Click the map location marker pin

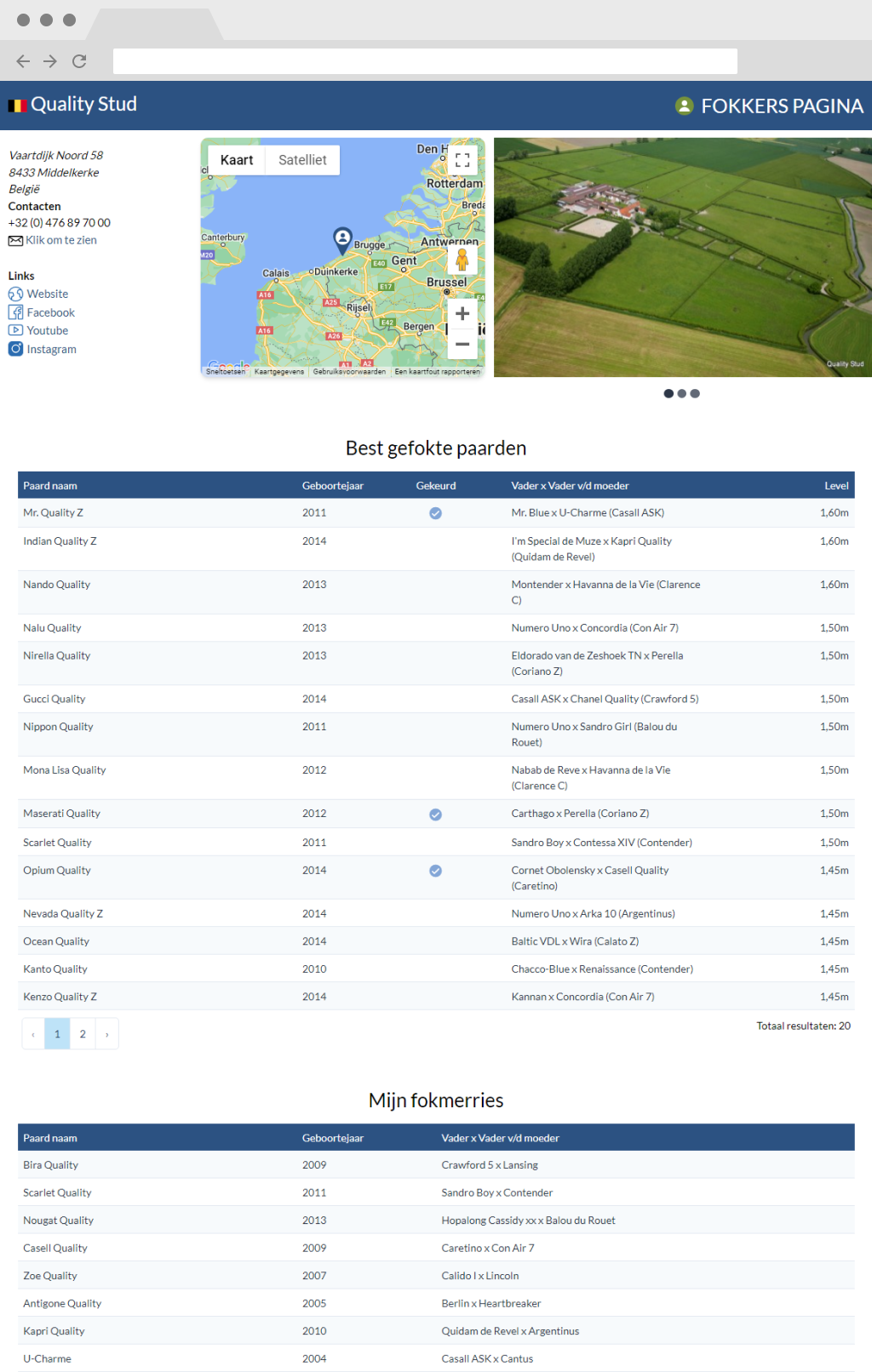(342, 240)
